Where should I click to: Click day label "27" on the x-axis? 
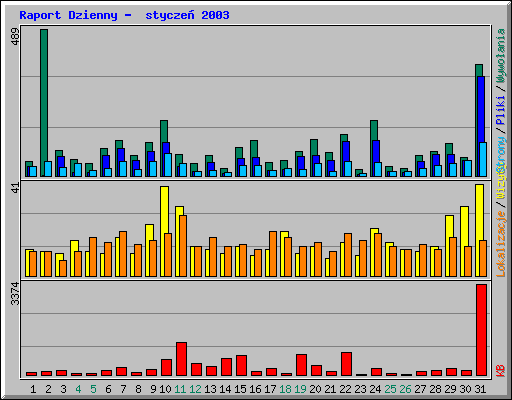420,389
